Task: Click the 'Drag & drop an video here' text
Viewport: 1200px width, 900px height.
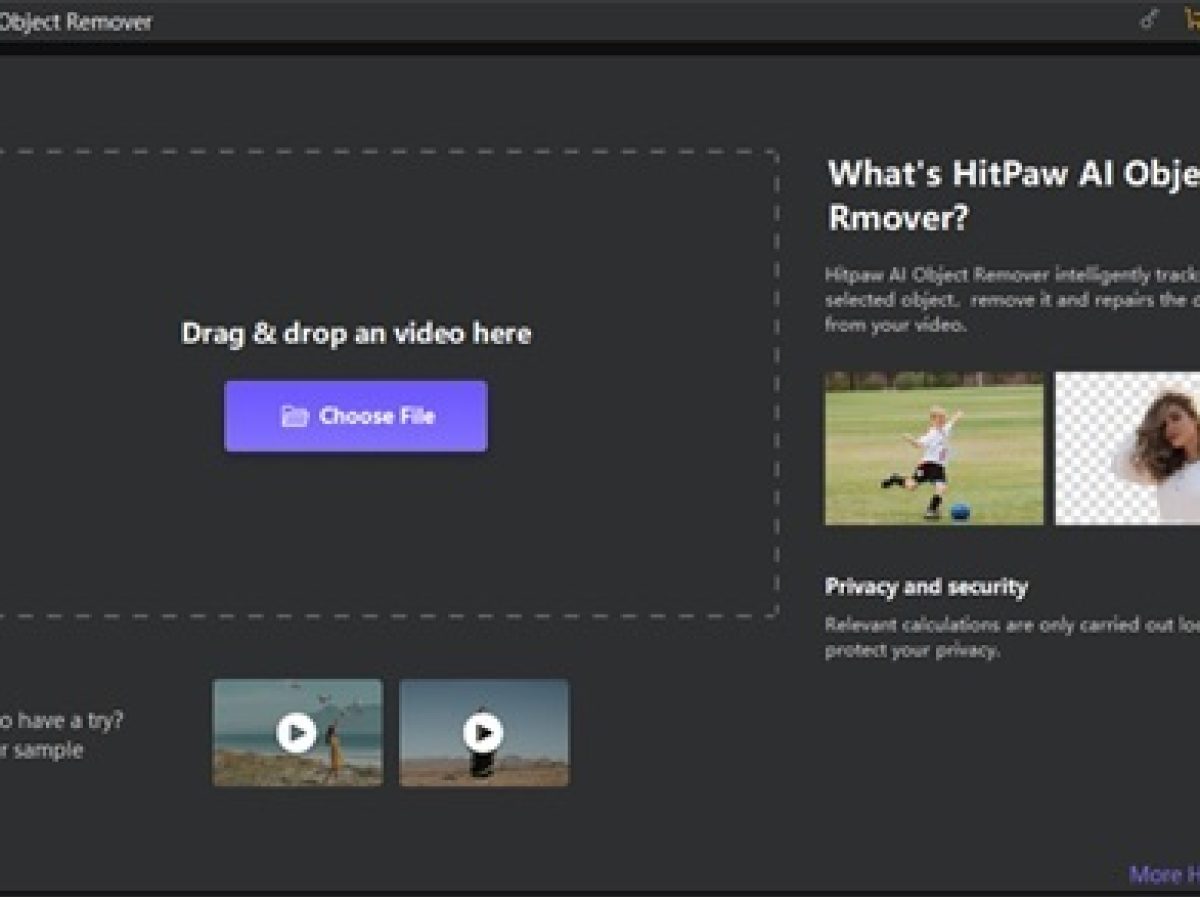Action: pyautogui.click(x=356, y=333)
